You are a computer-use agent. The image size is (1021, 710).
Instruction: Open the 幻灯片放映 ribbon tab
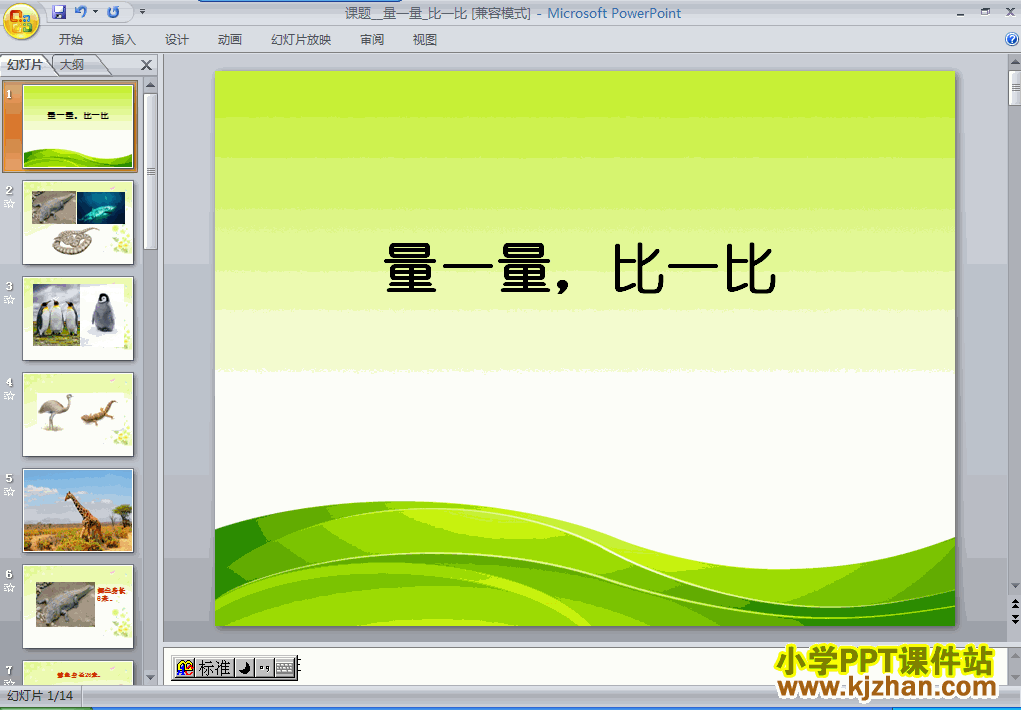point(301,40)
